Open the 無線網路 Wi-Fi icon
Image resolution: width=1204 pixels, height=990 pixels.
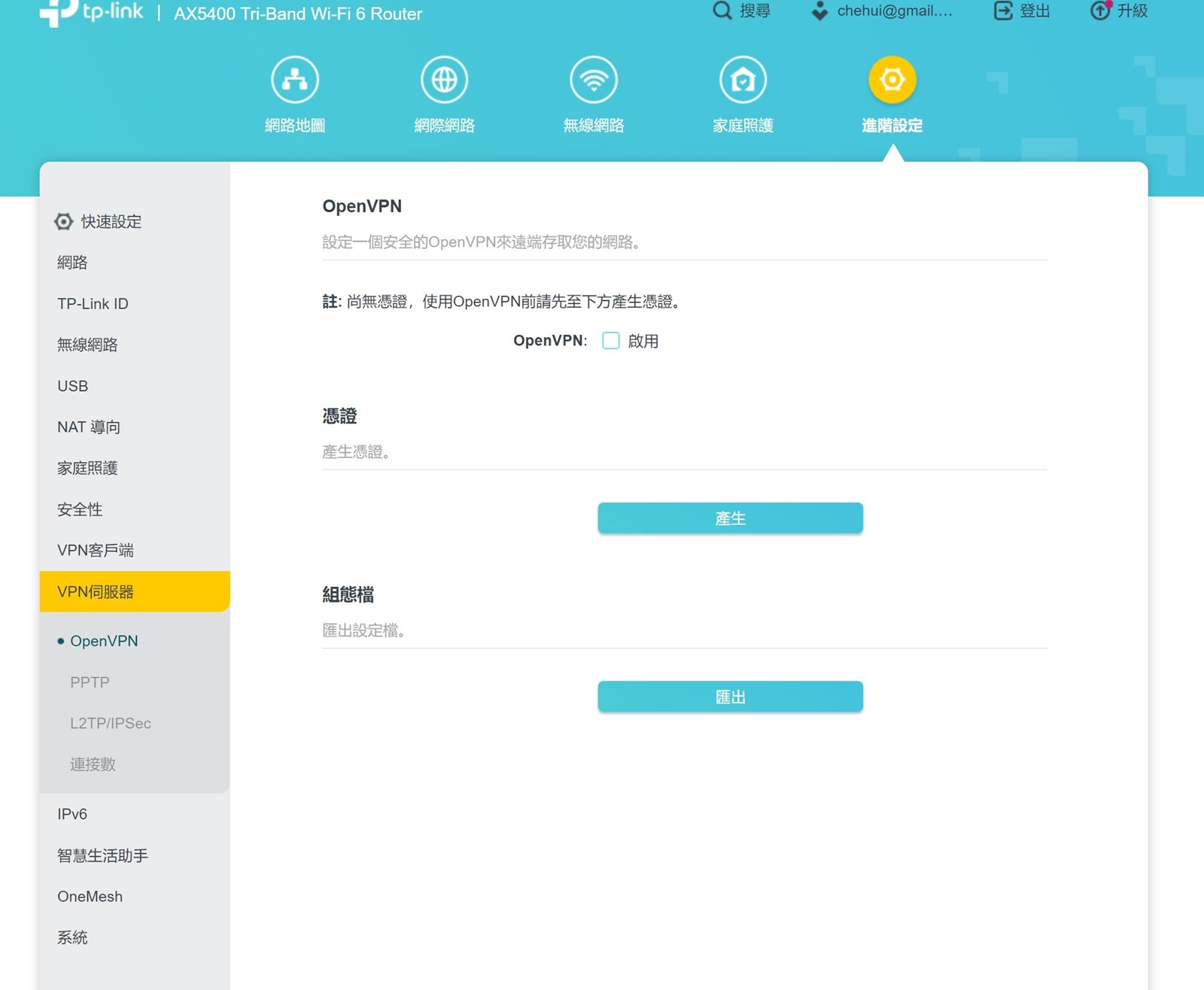click(594, 80)
